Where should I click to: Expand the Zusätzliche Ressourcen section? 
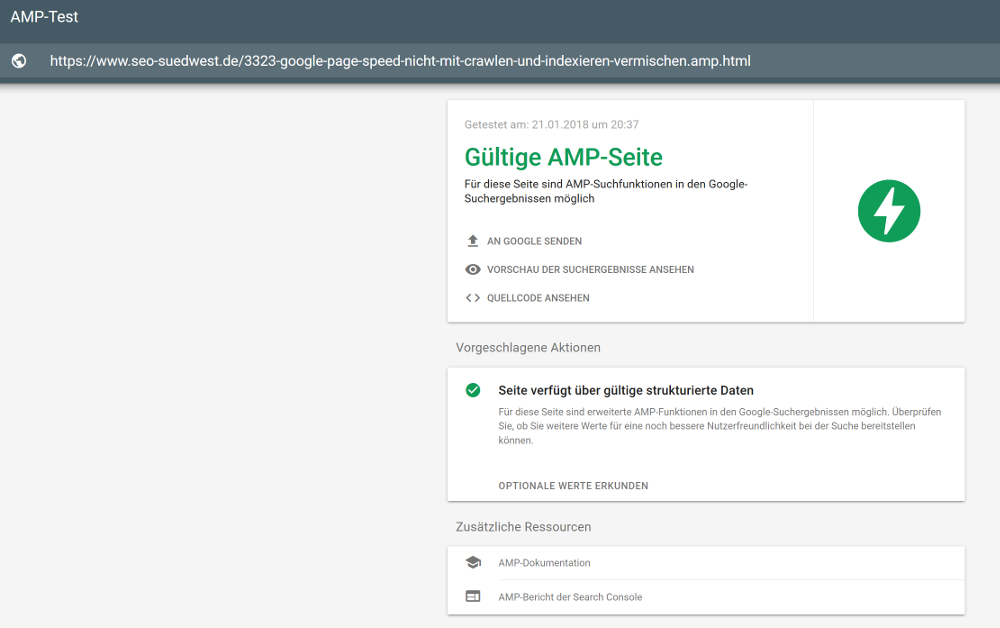click(518, 527)
